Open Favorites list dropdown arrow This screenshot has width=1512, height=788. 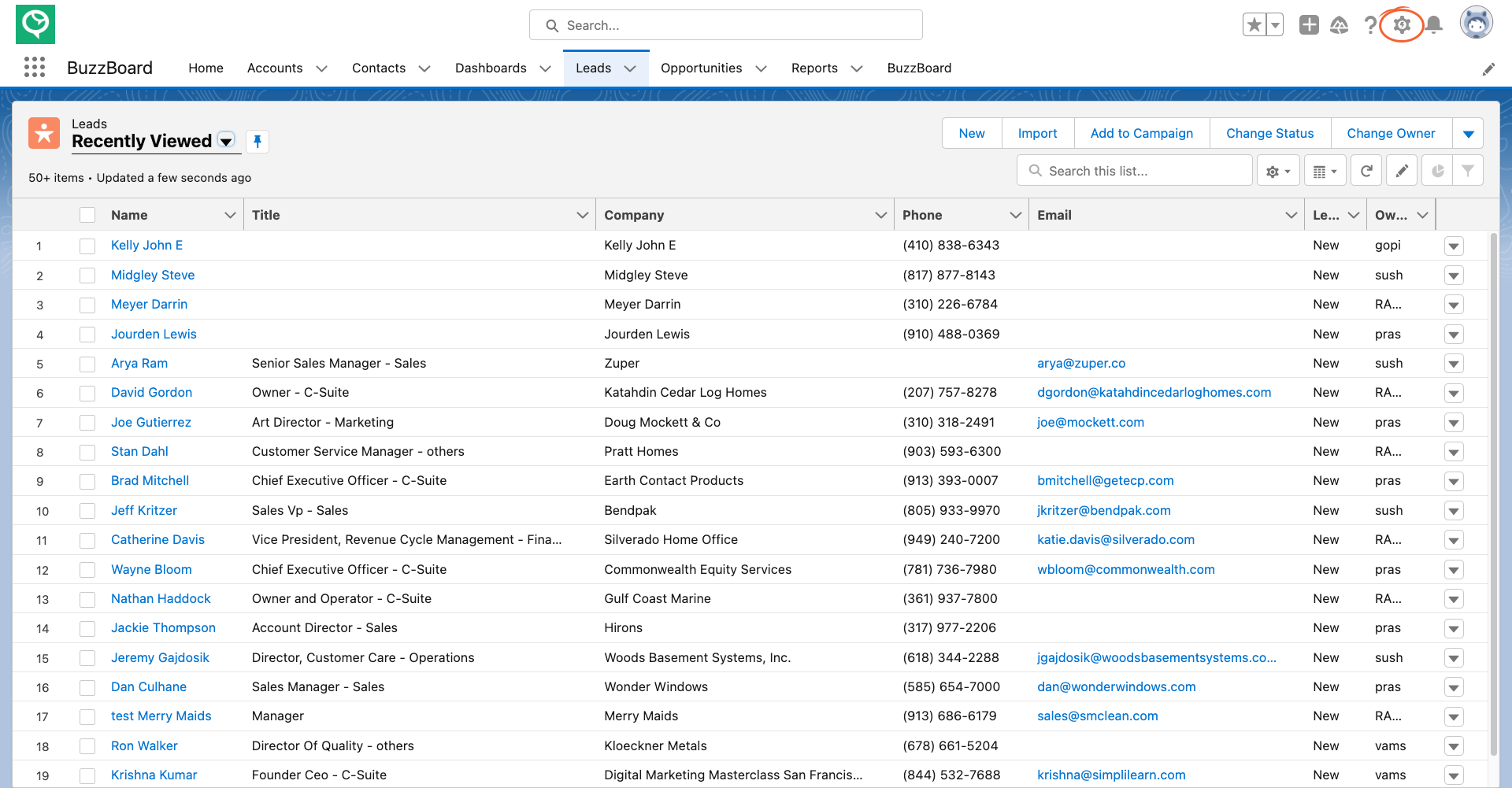1275,25
